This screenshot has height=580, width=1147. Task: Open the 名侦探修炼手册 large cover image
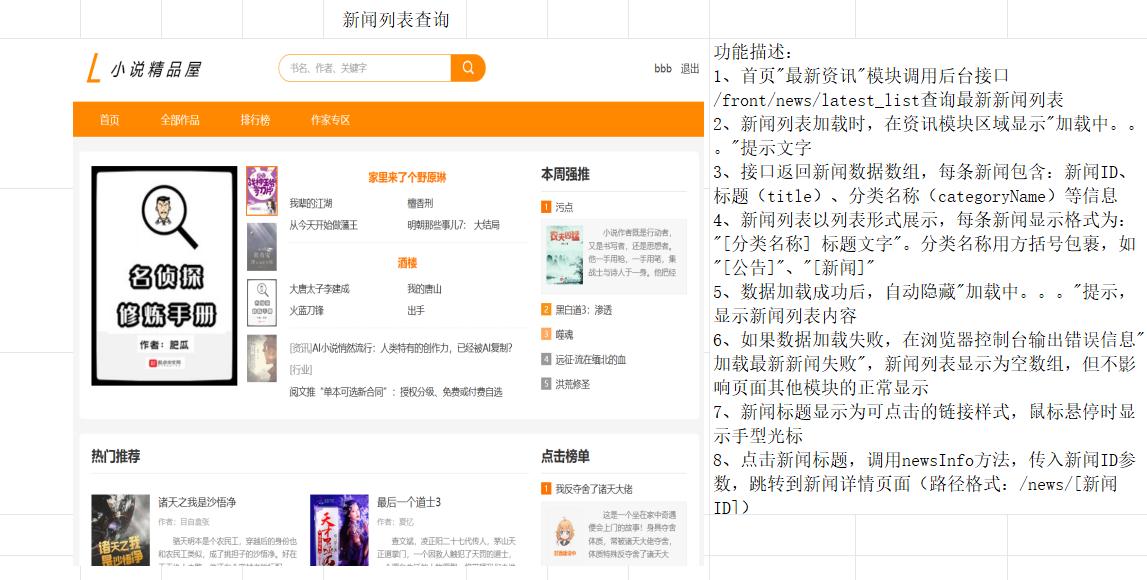(165, 276)
